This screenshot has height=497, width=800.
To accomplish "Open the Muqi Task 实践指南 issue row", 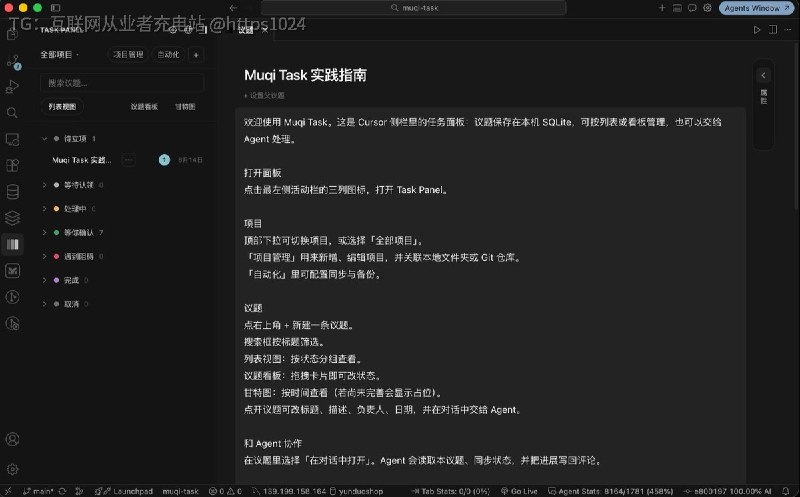I will 122,160.
